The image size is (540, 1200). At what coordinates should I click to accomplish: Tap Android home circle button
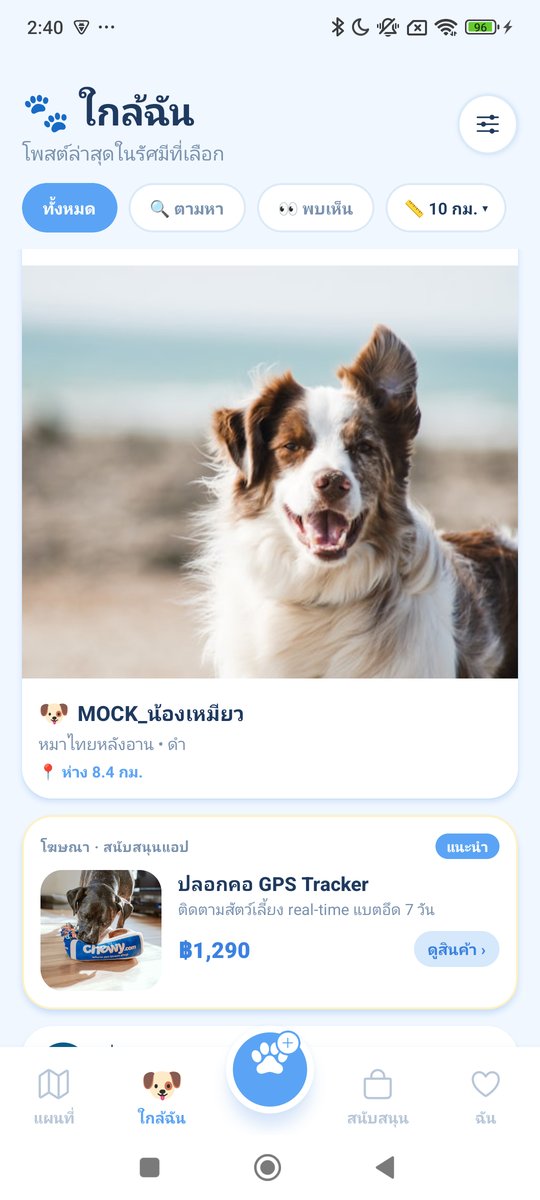(x=267, y=1167)
